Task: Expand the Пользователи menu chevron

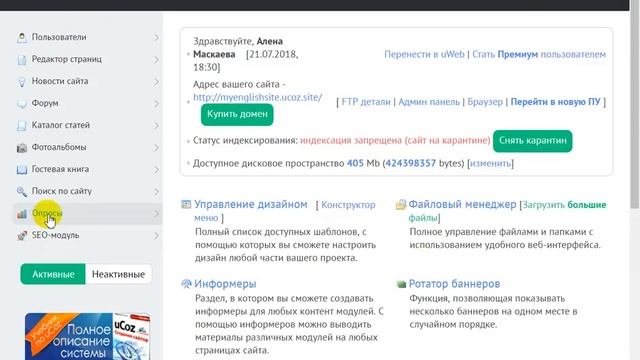Action: [x=156, y=38]
